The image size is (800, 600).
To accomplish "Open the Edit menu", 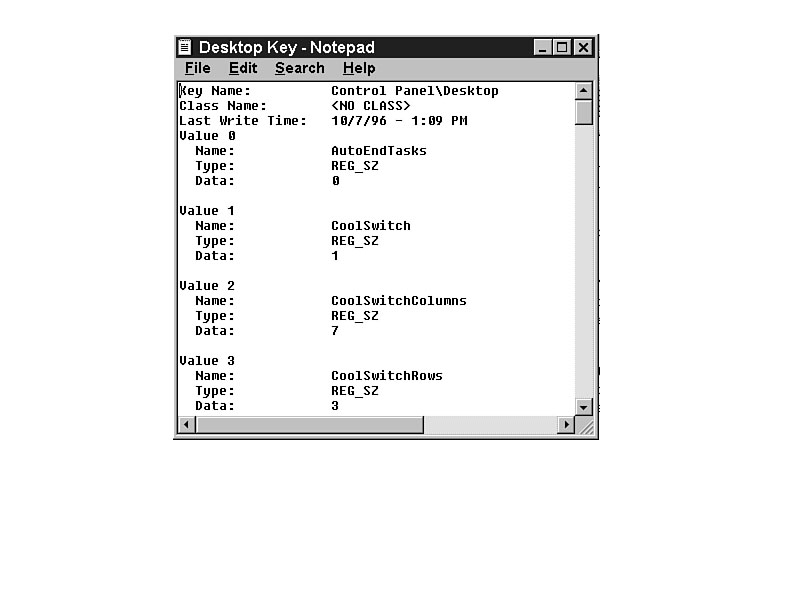I will (243, 68).
